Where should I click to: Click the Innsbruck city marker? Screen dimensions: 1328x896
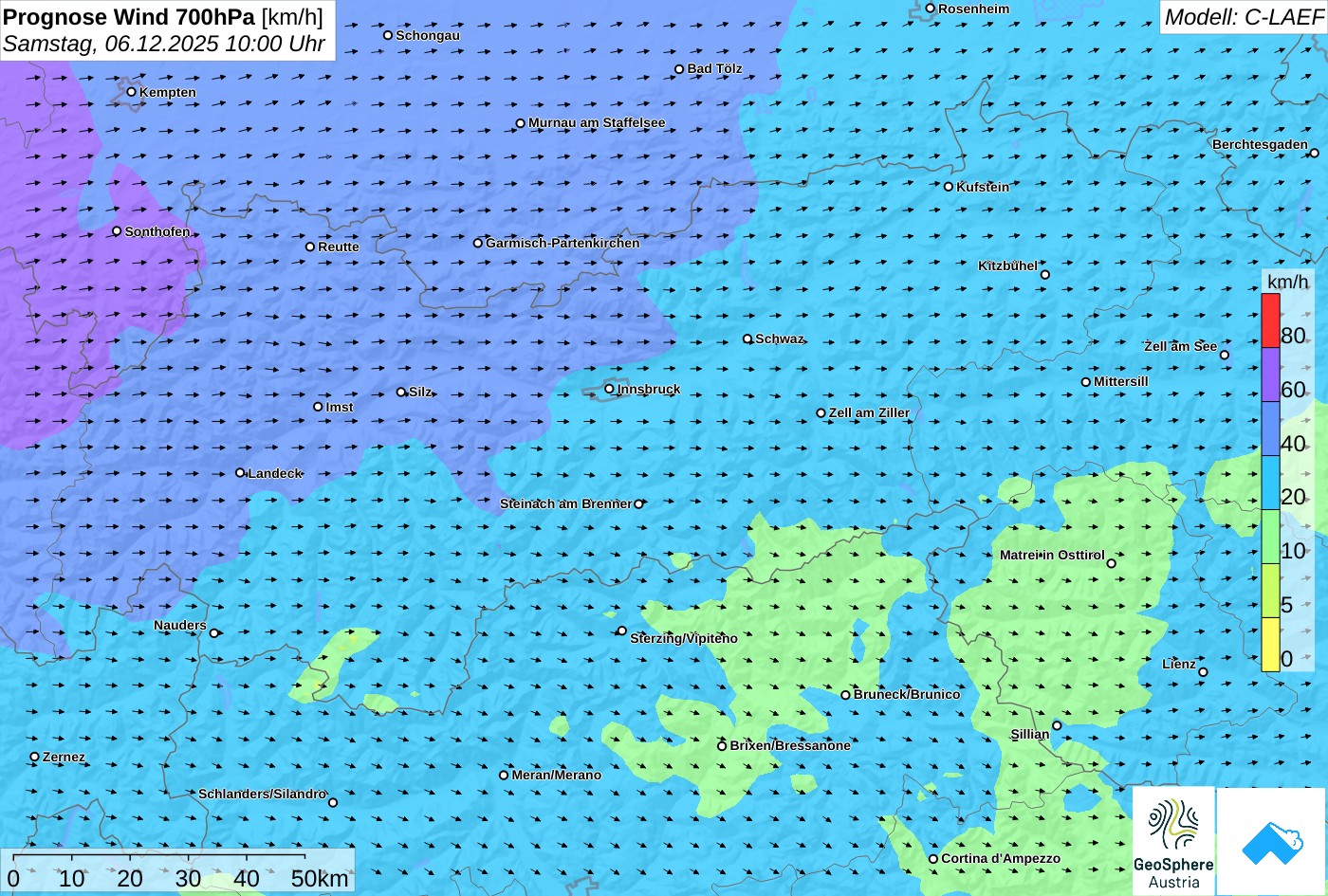coord(609,389)
